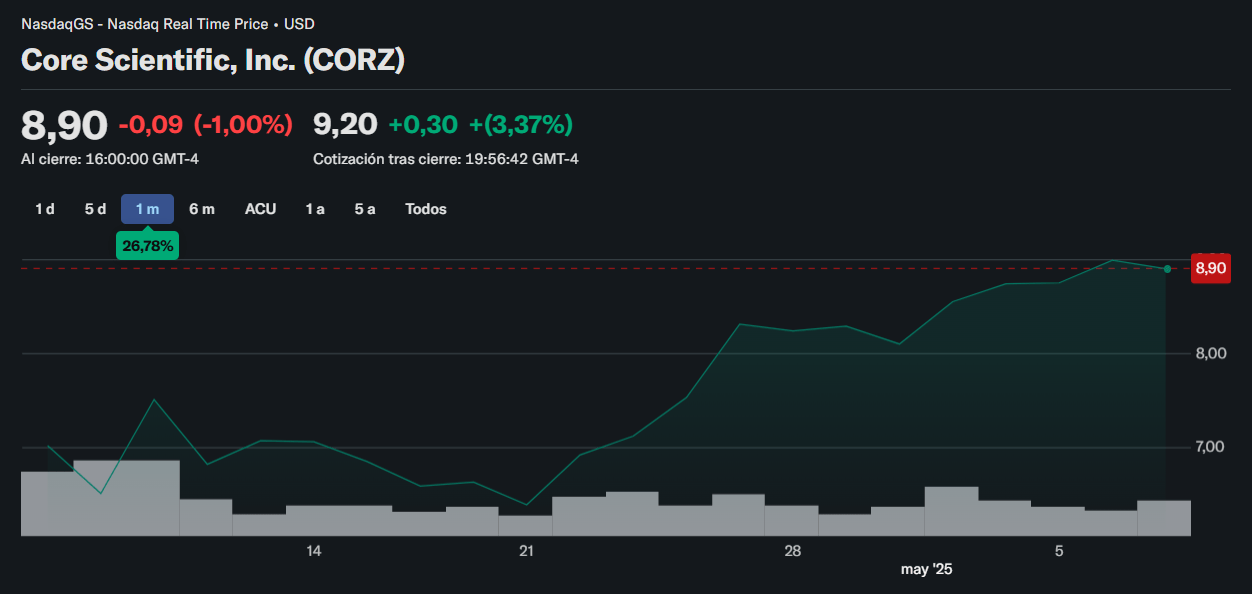Click the closing price 8,90 value
Image resolution: width=1252 pixels, height=594 pixels.
pyautogui.click(x=64, y=125)
